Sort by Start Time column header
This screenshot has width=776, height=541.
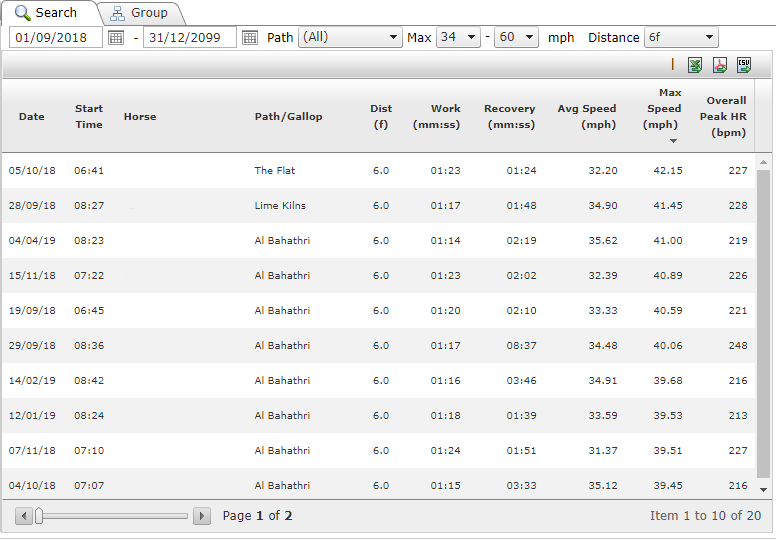click(x=89, y=117)
